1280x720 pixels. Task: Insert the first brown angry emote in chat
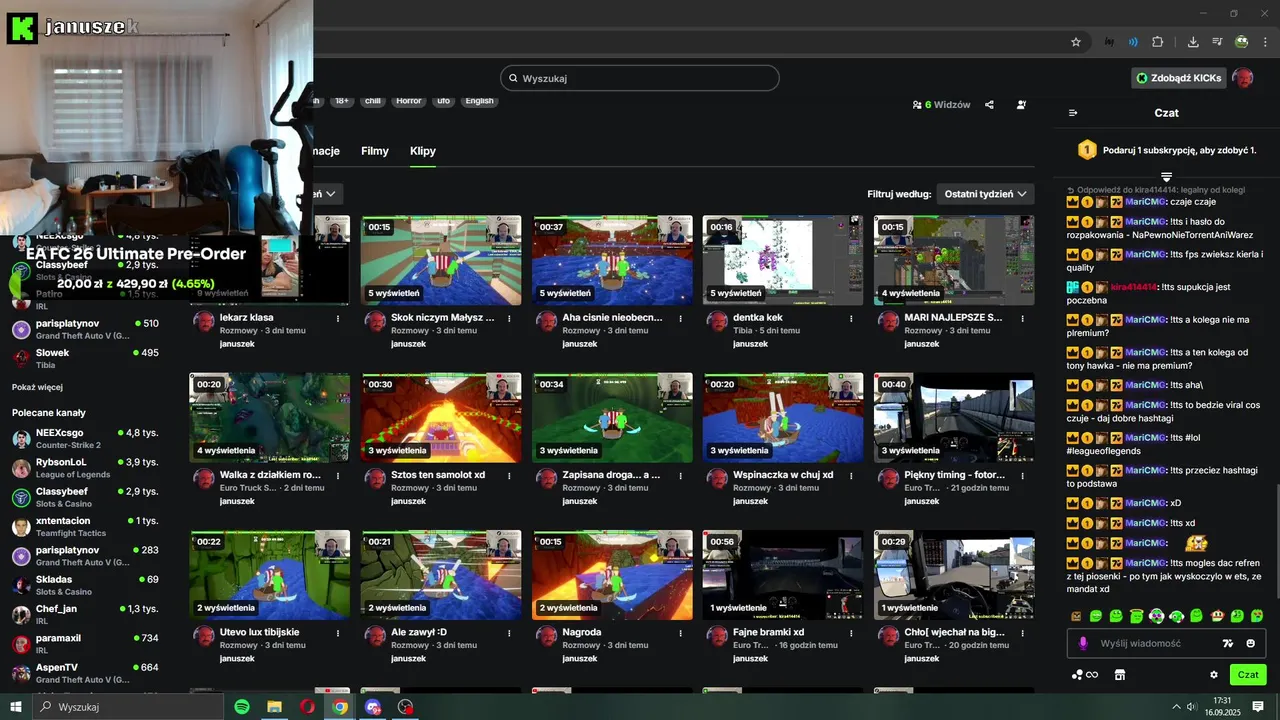(1076, 616)
